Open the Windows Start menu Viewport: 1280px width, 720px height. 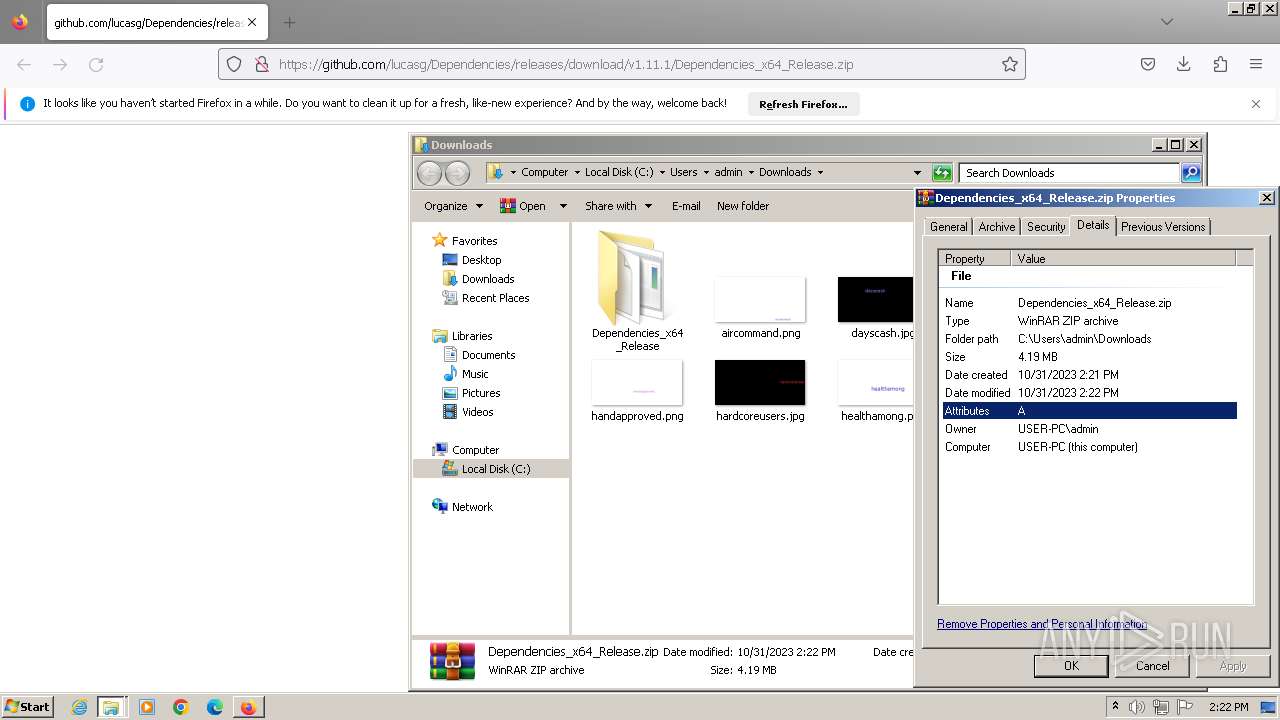[28, 707]
